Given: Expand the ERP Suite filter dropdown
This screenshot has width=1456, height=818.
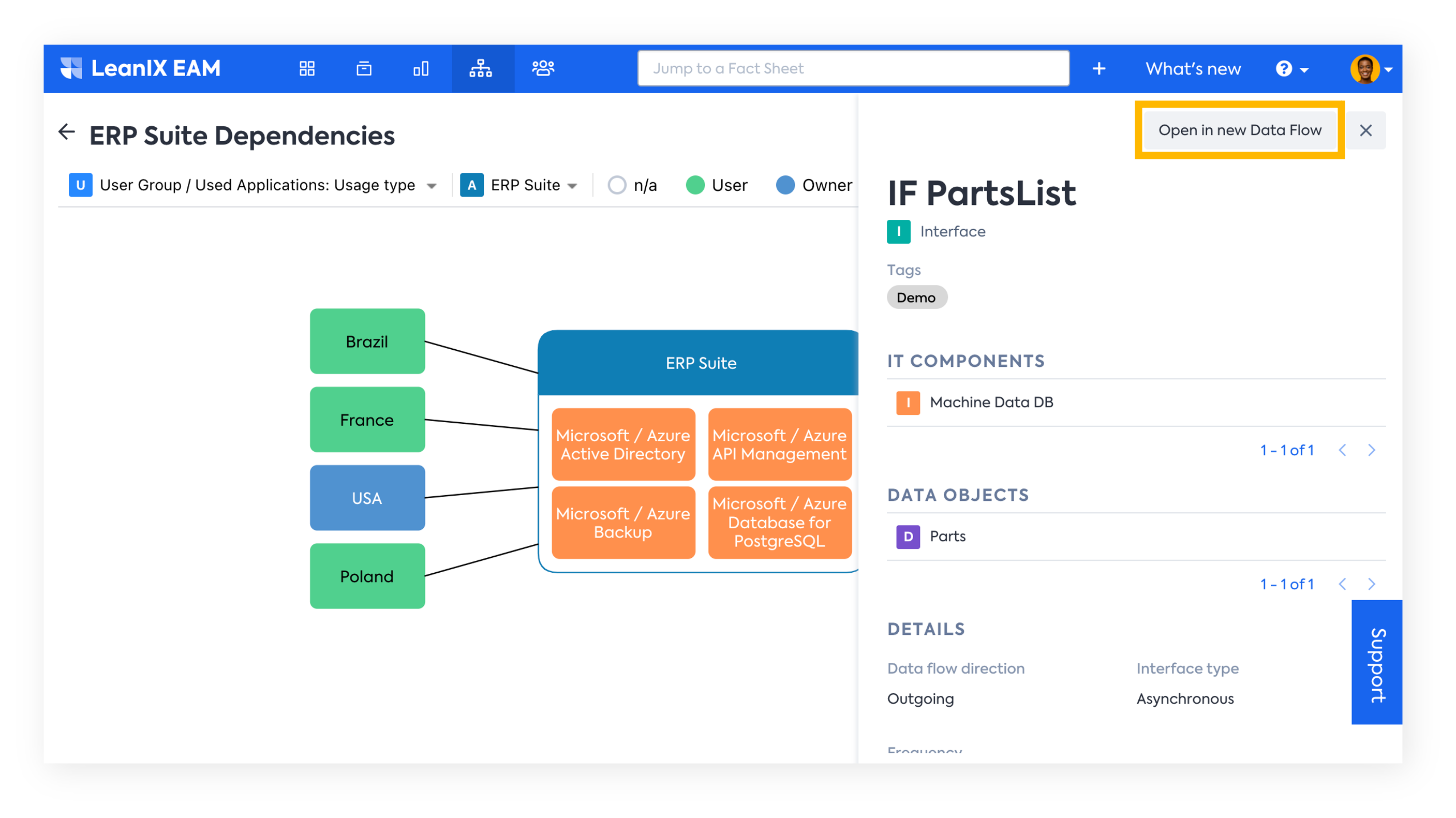Looking at the screenshot, I should (x=573, y=186).
